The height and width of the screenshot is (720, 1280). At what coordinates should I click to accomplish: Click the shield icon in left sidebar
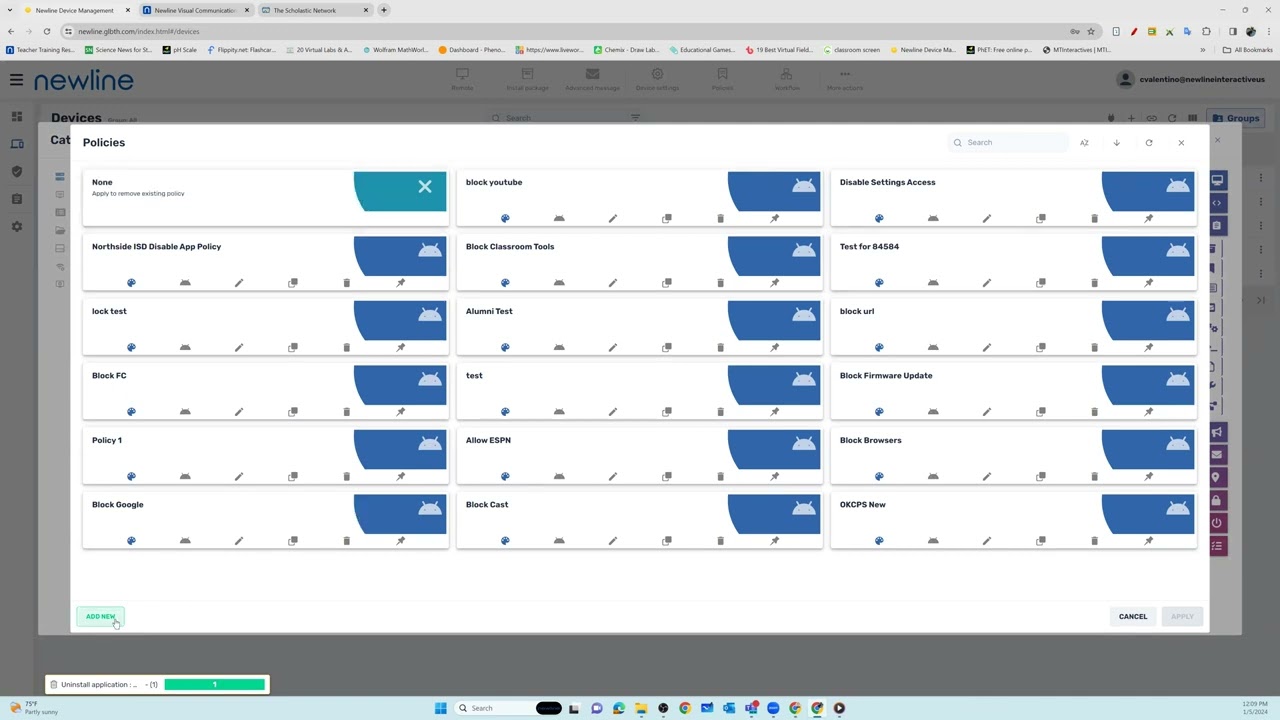[x=16, y=172]
